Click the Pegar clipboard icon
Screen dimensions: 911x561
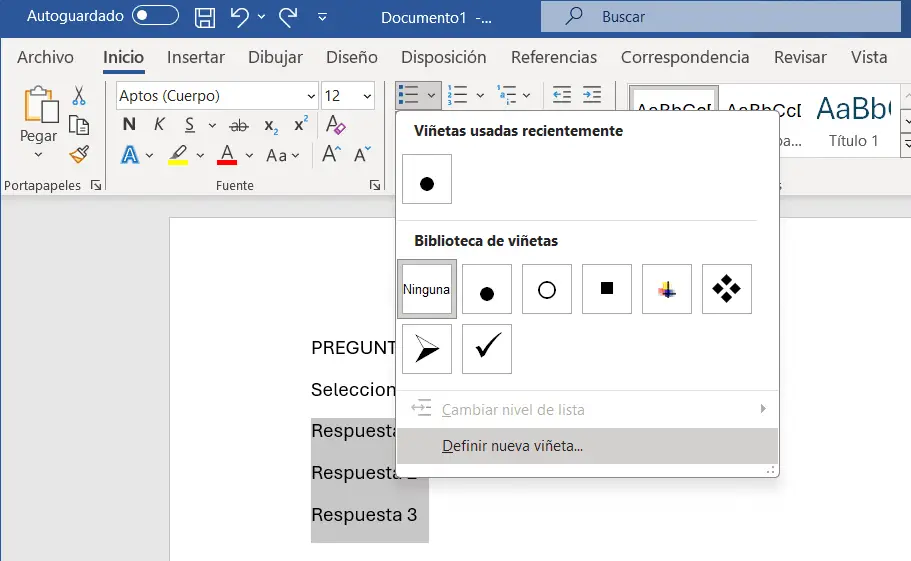(x=40, y=105)
